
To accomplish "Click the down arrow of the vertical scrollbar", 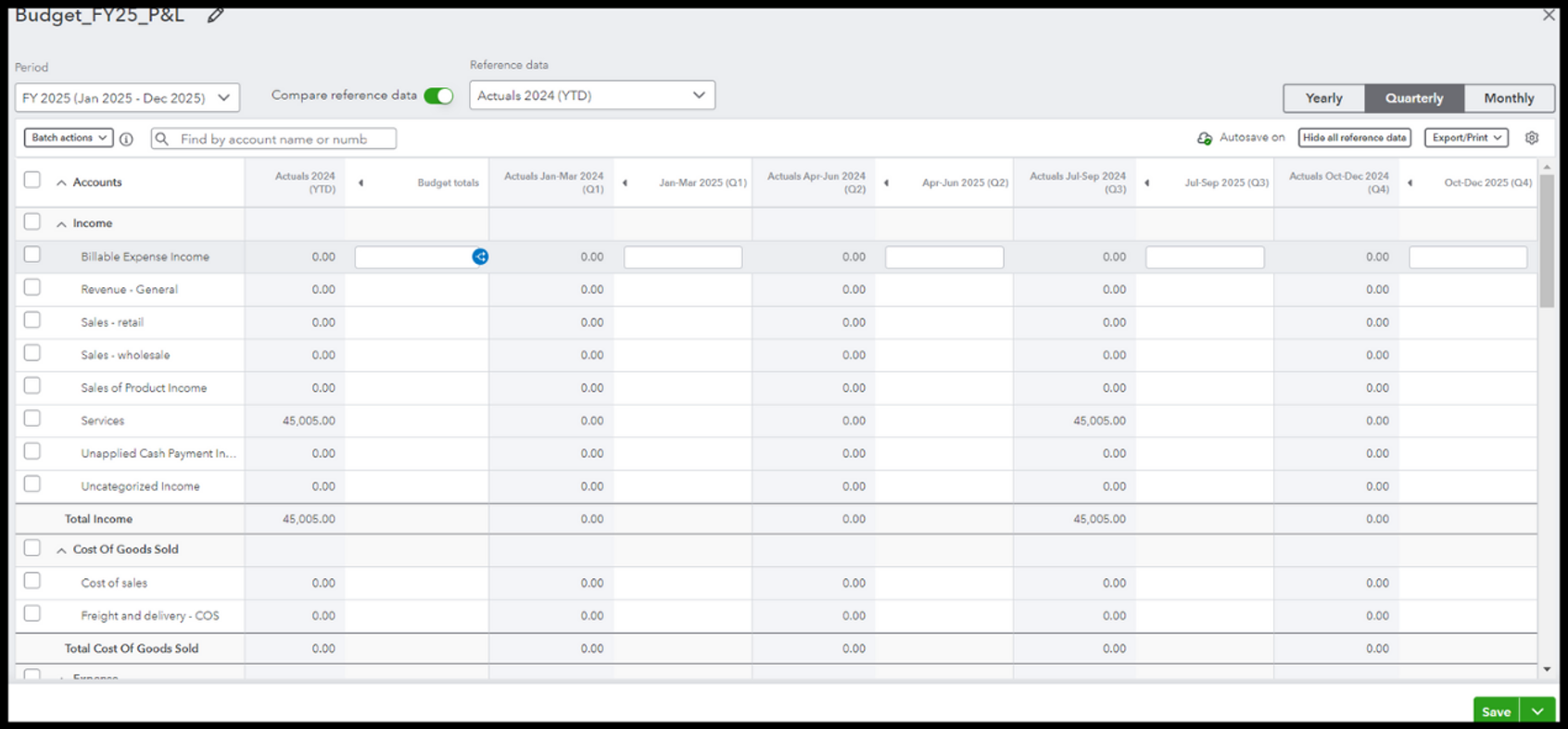I will (1546, 669).
